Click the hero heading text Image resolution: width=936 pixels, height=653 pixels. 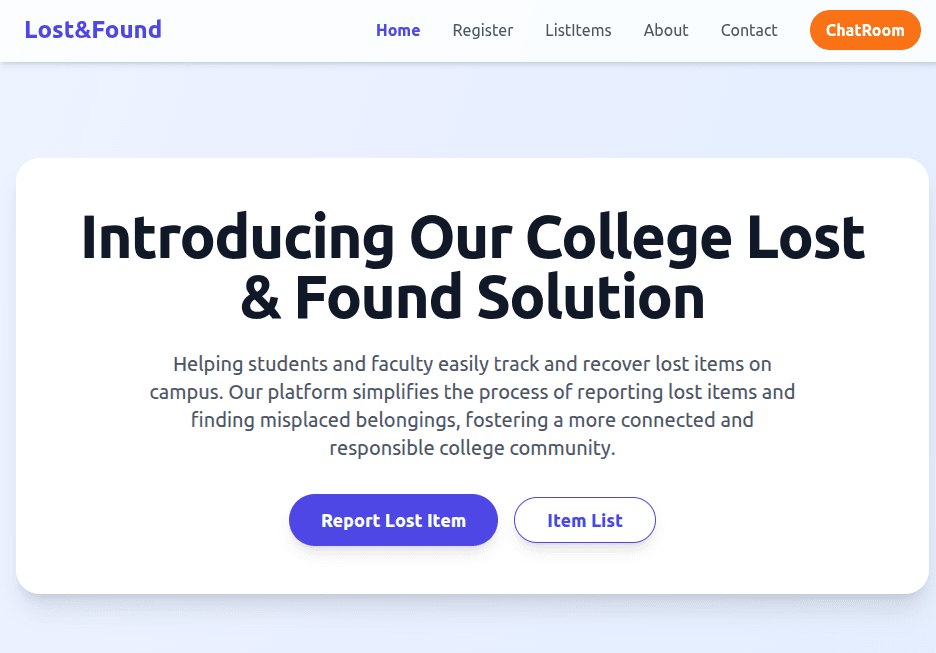[x=472, y=265]
